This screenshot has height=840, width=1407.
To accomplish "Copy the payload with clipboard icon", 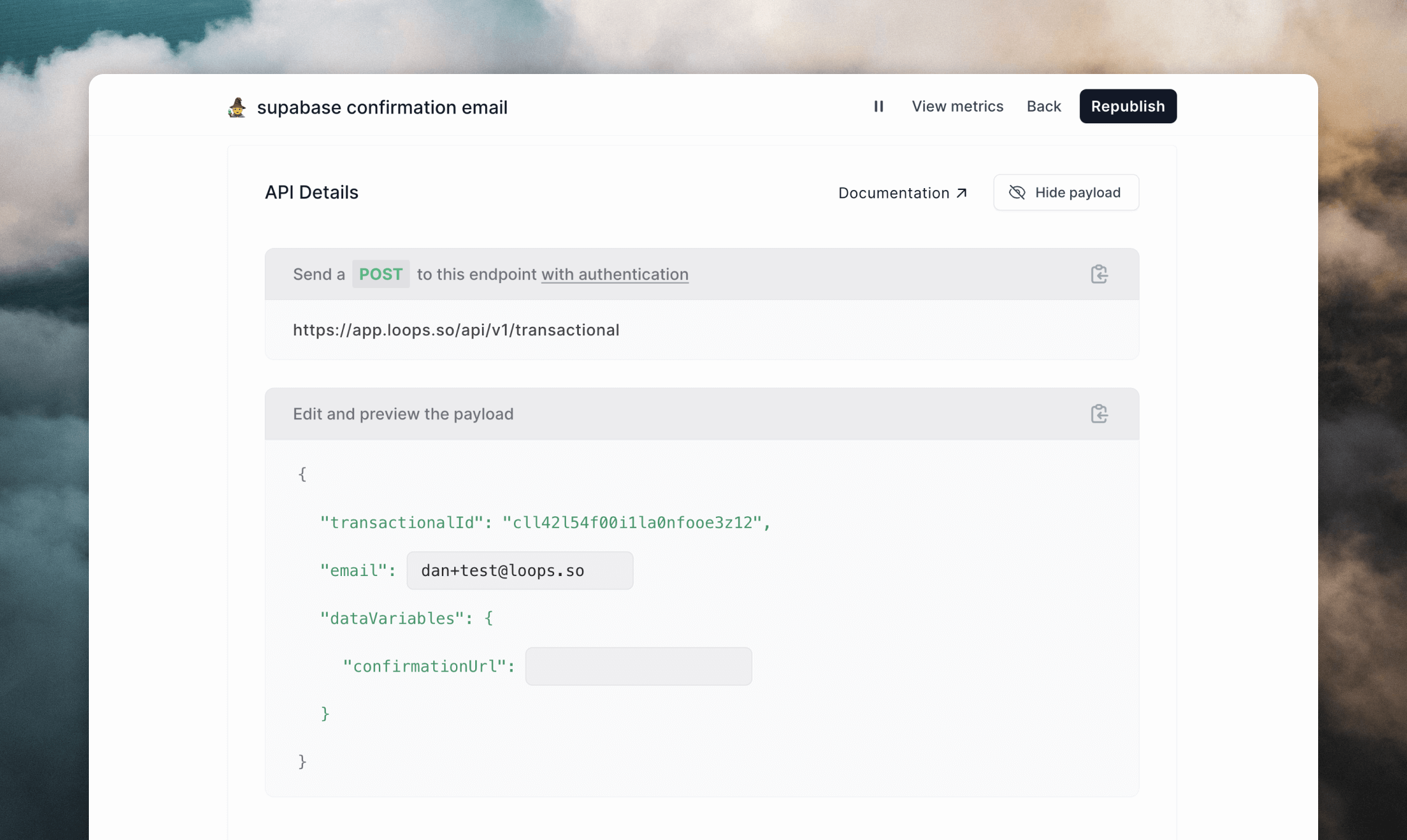I will [x=1099, y=414].
